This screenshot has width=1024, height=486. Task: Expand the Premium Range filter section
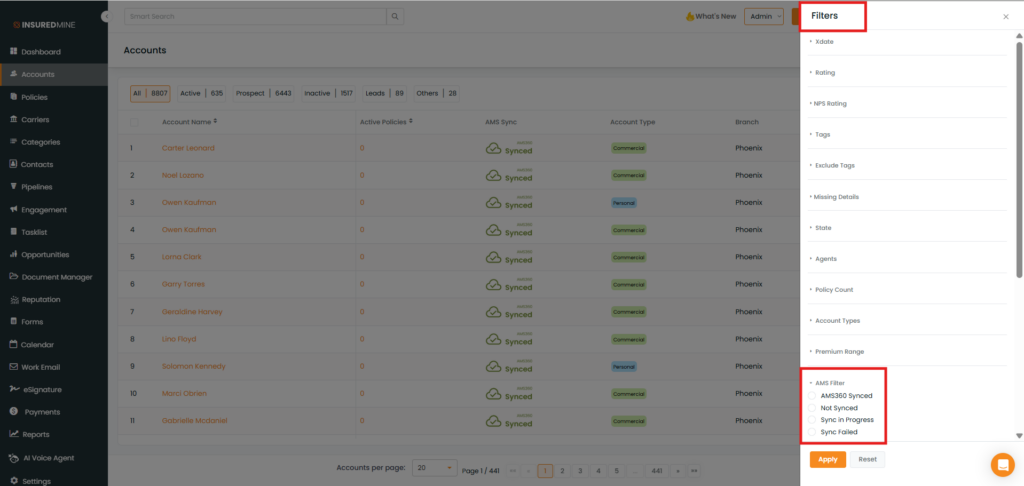click(839, 352)
